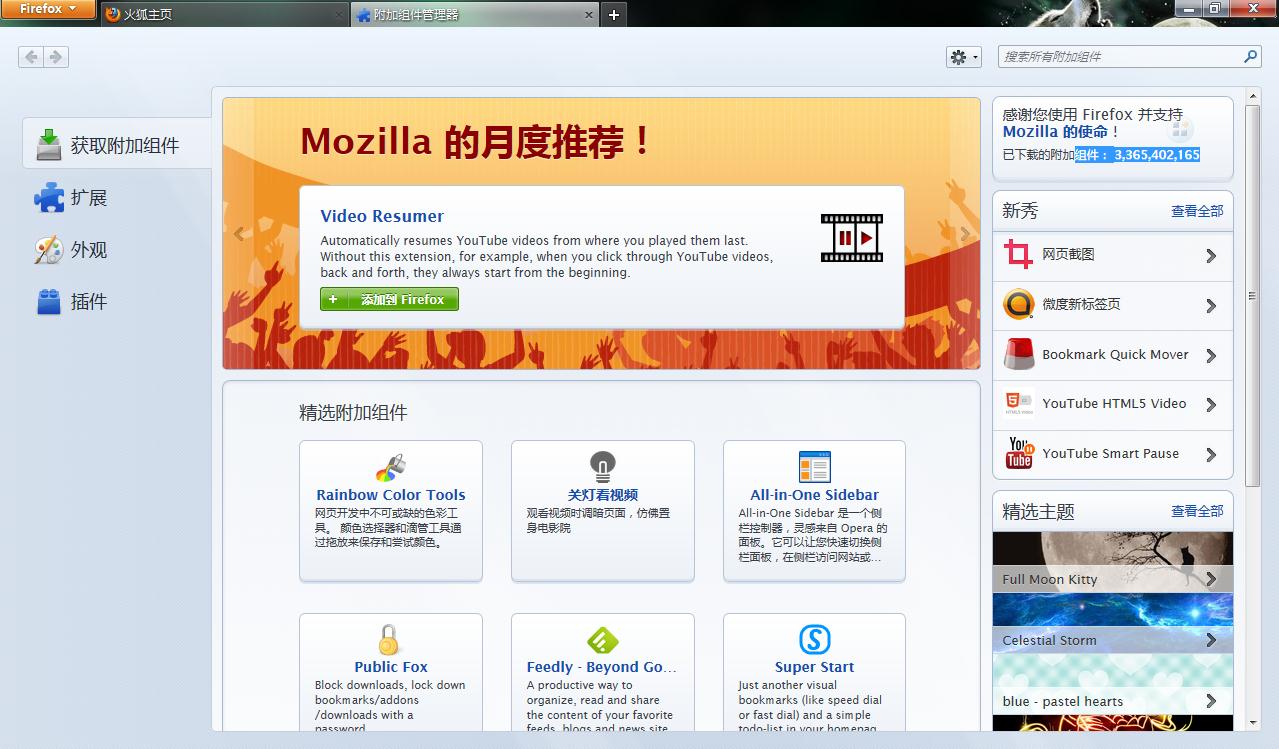This screenshot has height=749, width=1279.
Task: Click the YouTube HTML5 Video icon
Action: click(1019, 403)
